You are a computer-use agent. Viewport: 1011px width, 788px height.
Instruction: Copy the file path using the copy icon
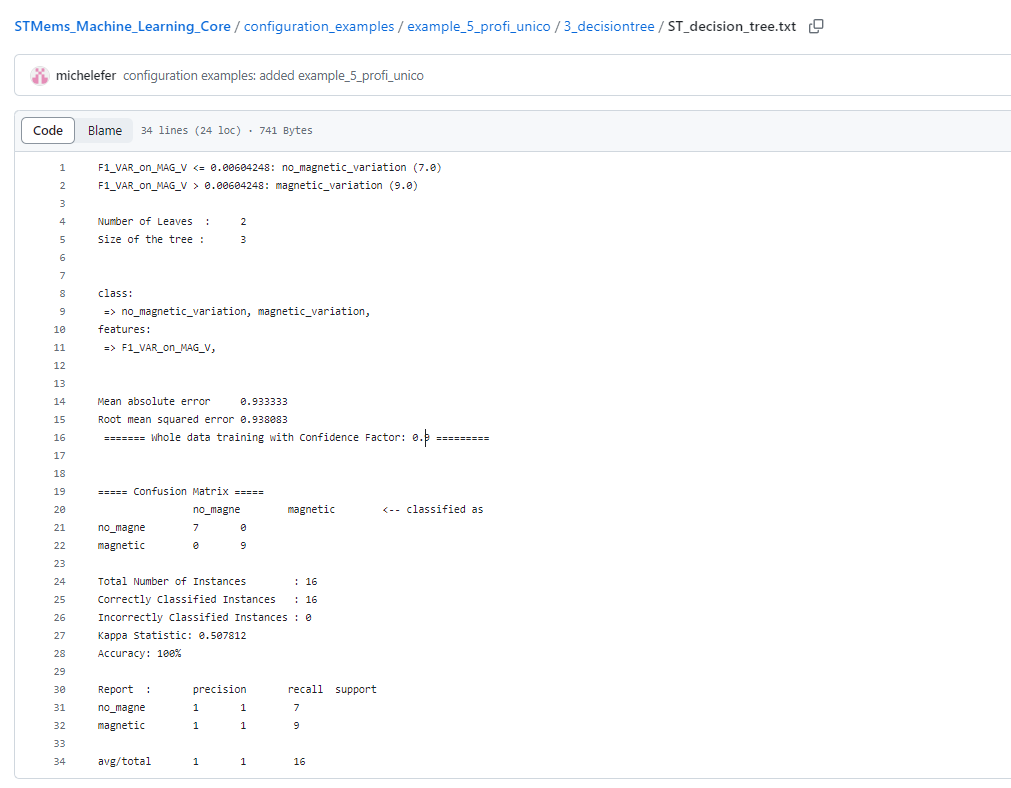pos(816,26)
